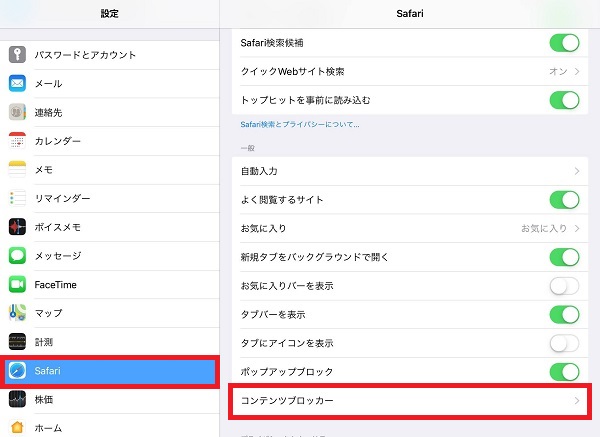Open マップ label in sidebar
Image resolution: width=600 pixels, height=437 pixels.
pos(48,313)
